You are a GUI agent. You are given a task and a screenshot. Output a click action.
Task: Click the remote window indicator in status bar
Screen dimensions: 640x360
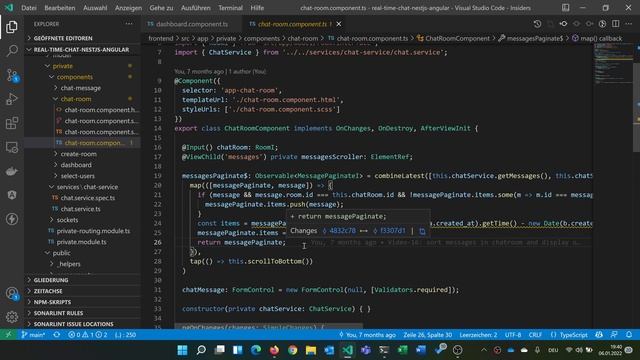click(x=8, y=335)
